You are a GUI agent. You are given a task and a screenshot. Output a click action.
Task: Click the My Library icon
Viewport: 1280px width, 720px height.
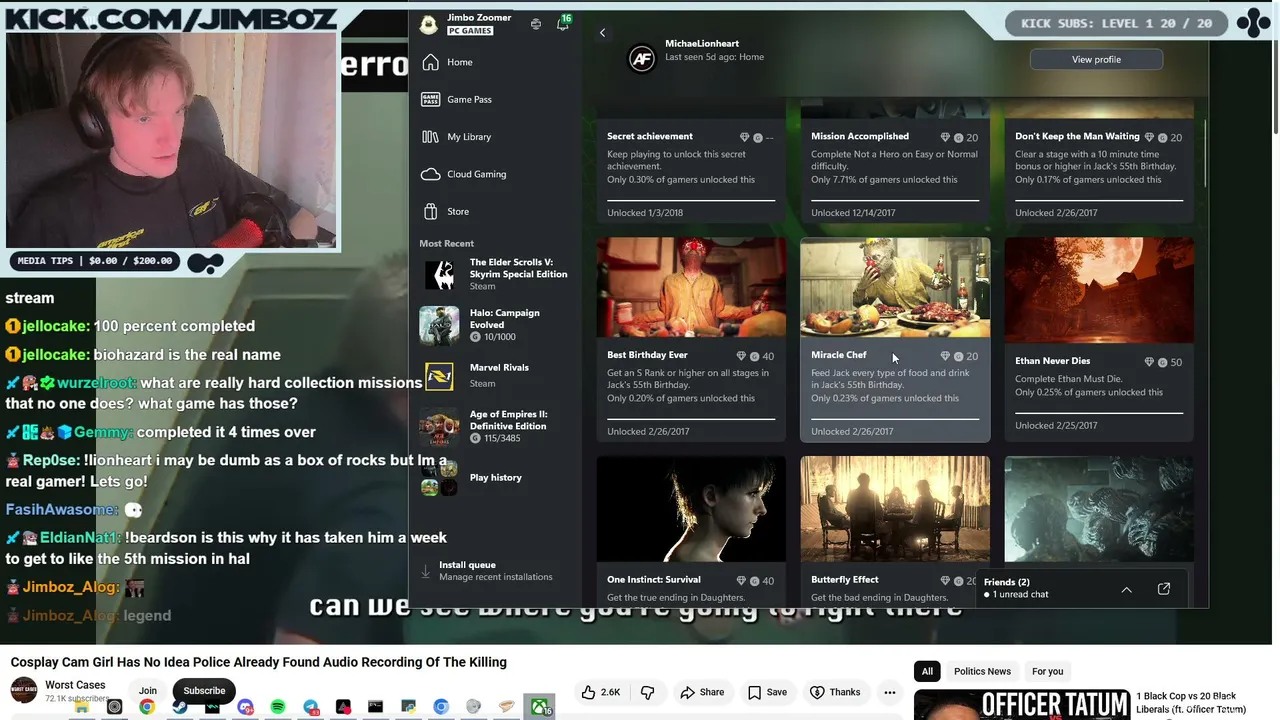coord(430,137)
